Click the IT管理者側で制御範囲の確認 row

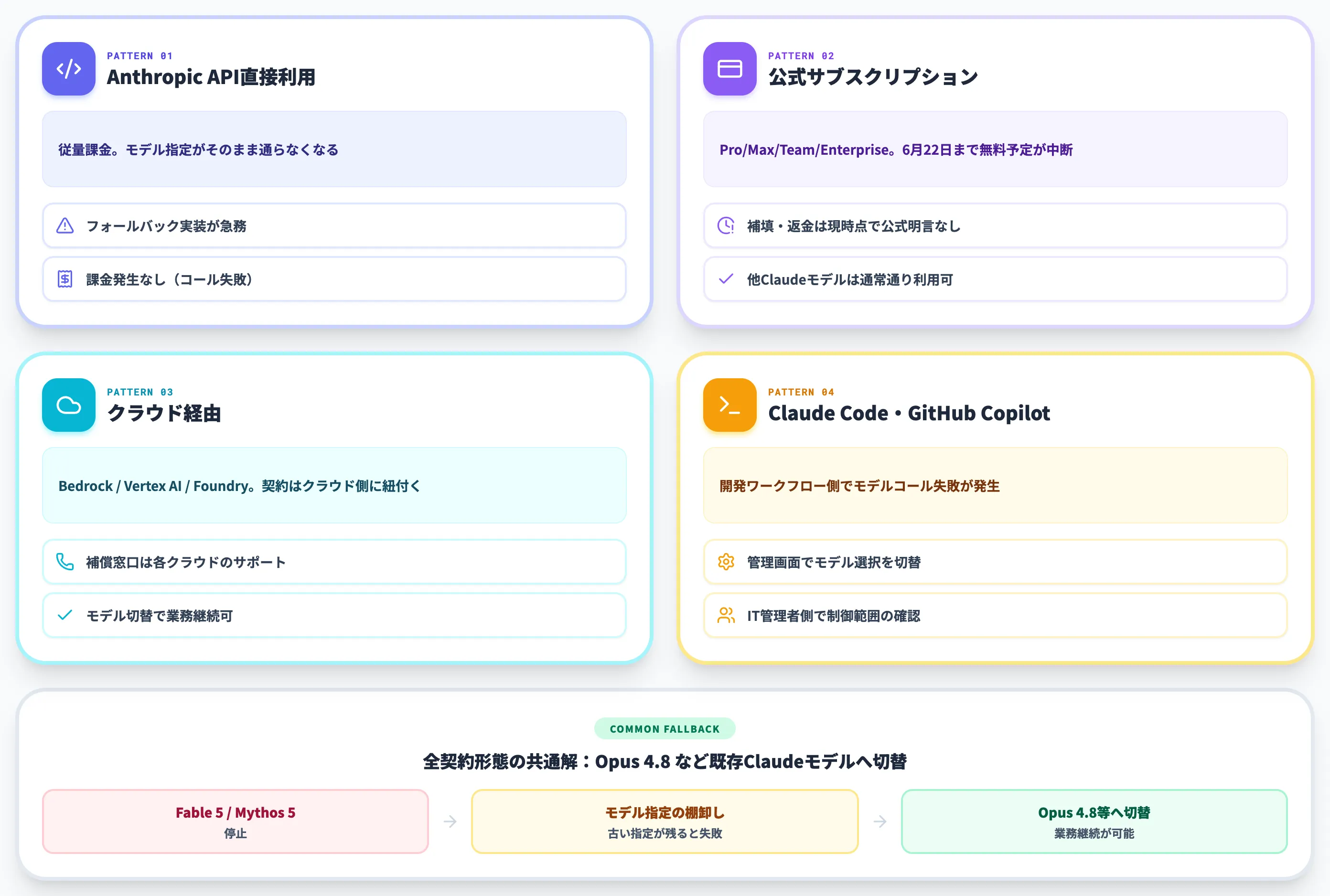click(x=995, y=616)
